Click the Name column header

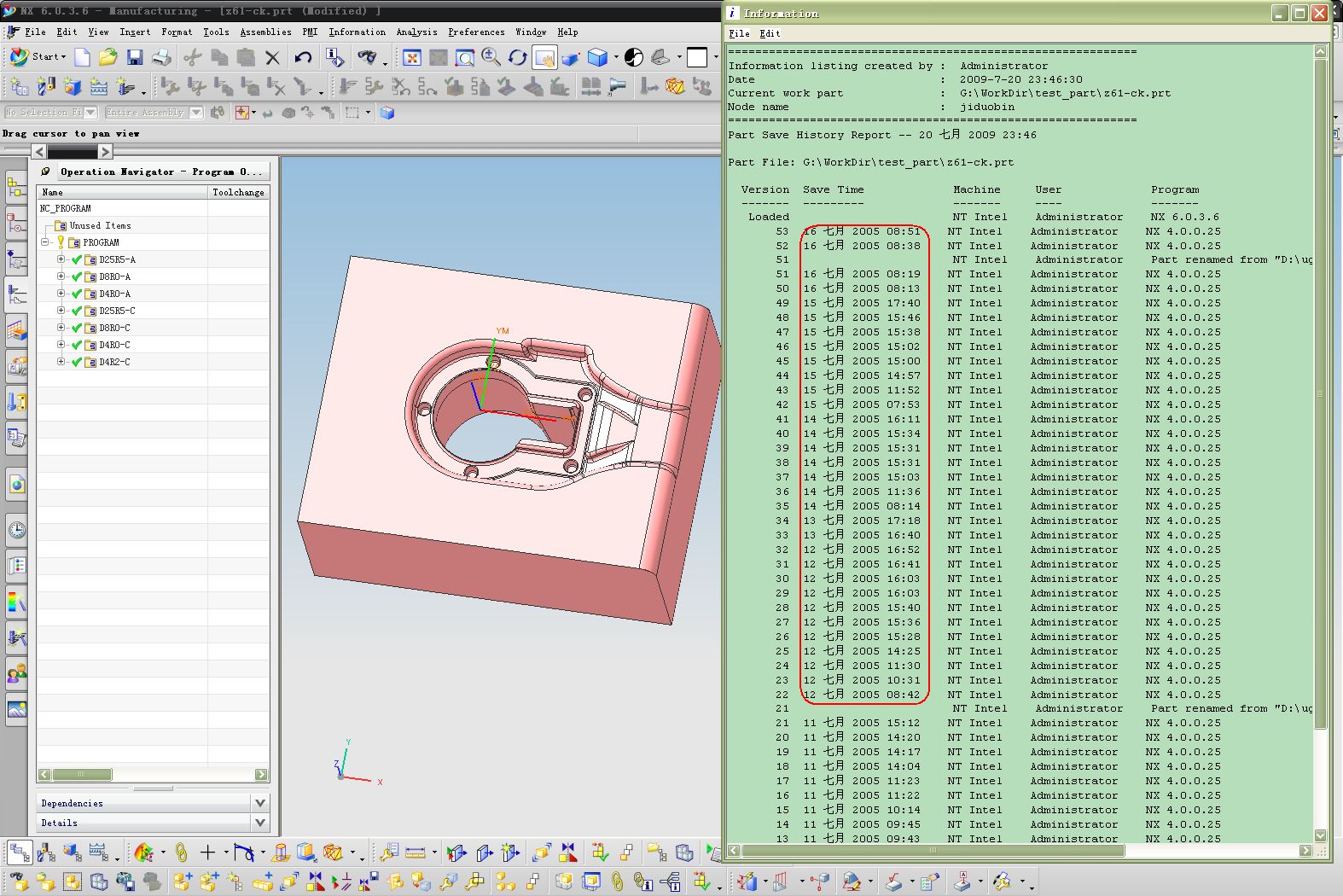tap(122, 192)
